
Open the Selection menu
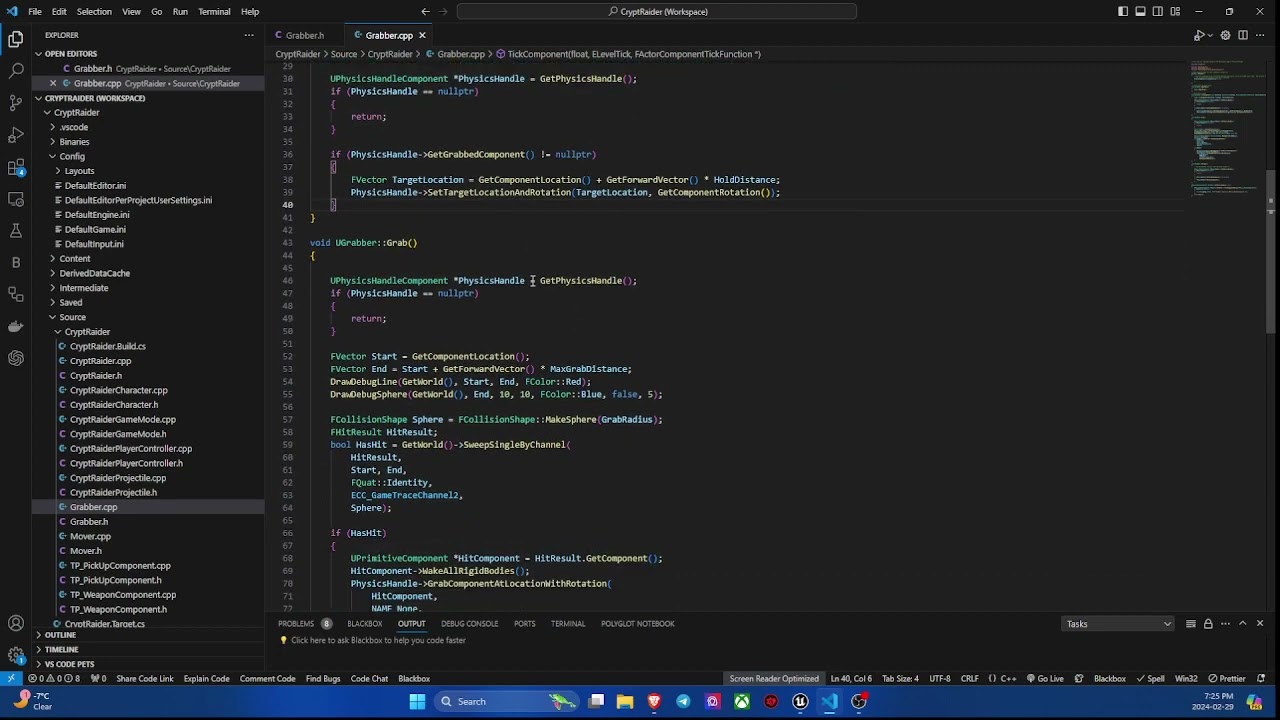click(x=94, y=12)
